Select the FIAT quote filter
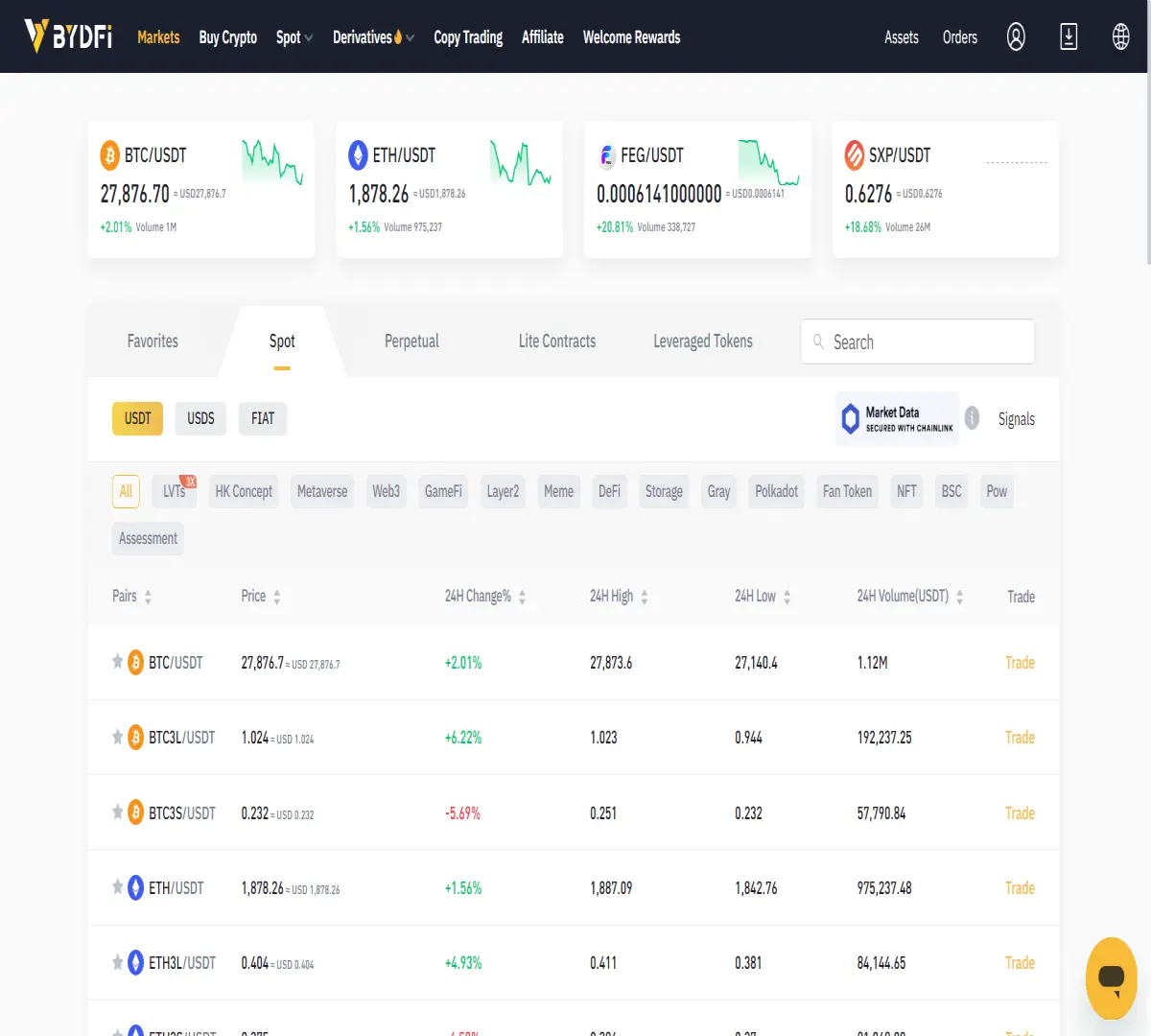The height and width of the screenshot is (1036, 1151). 263,418
